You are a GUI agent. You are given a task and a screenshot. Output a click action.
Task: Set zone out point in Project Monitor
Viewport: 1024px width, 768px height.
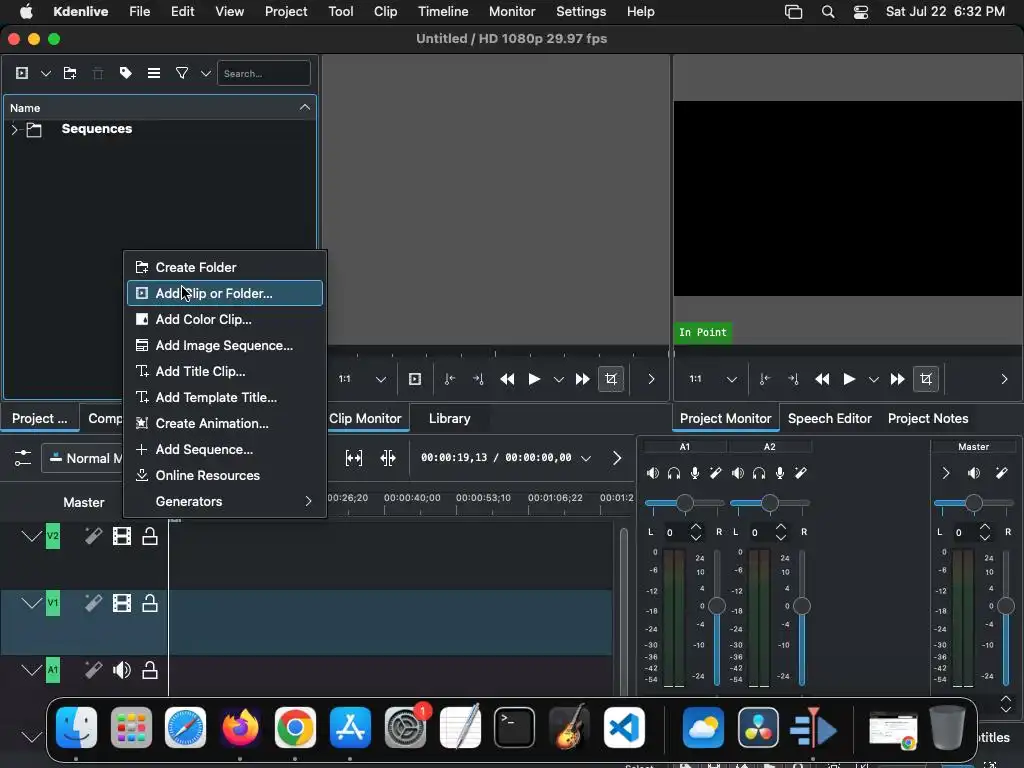793,379
